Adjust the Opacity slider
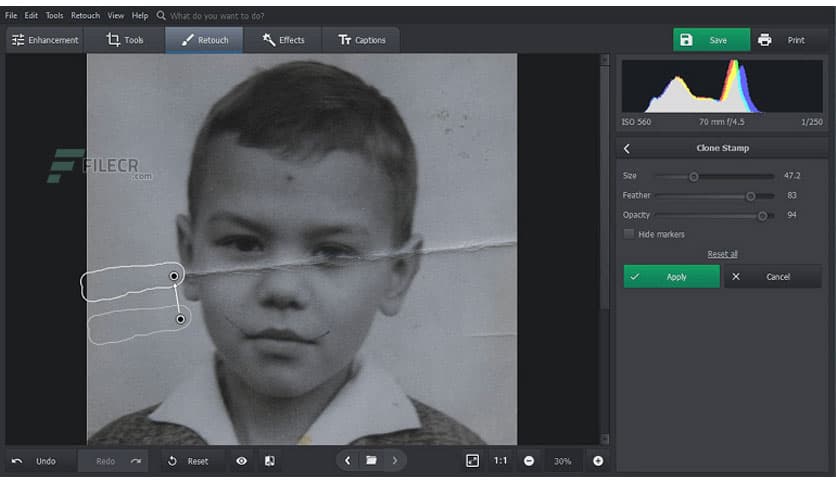This screenshot has height=484, width=836. click(x=762, y=216)
